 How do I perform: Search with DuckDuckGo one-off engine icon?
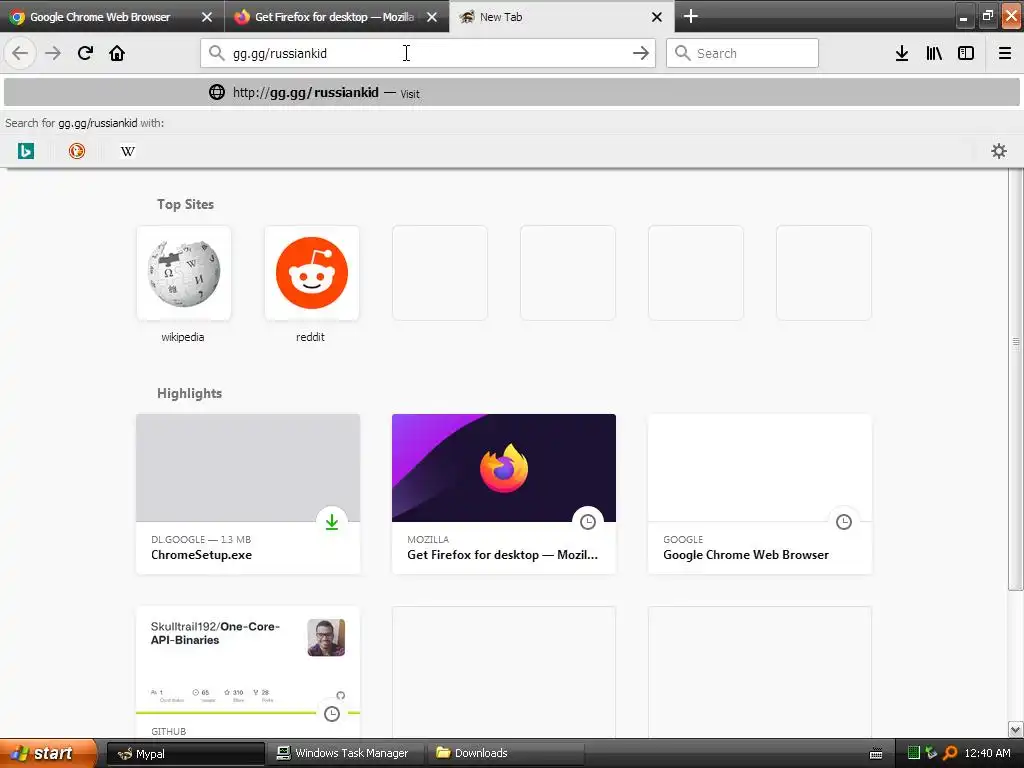76,151
